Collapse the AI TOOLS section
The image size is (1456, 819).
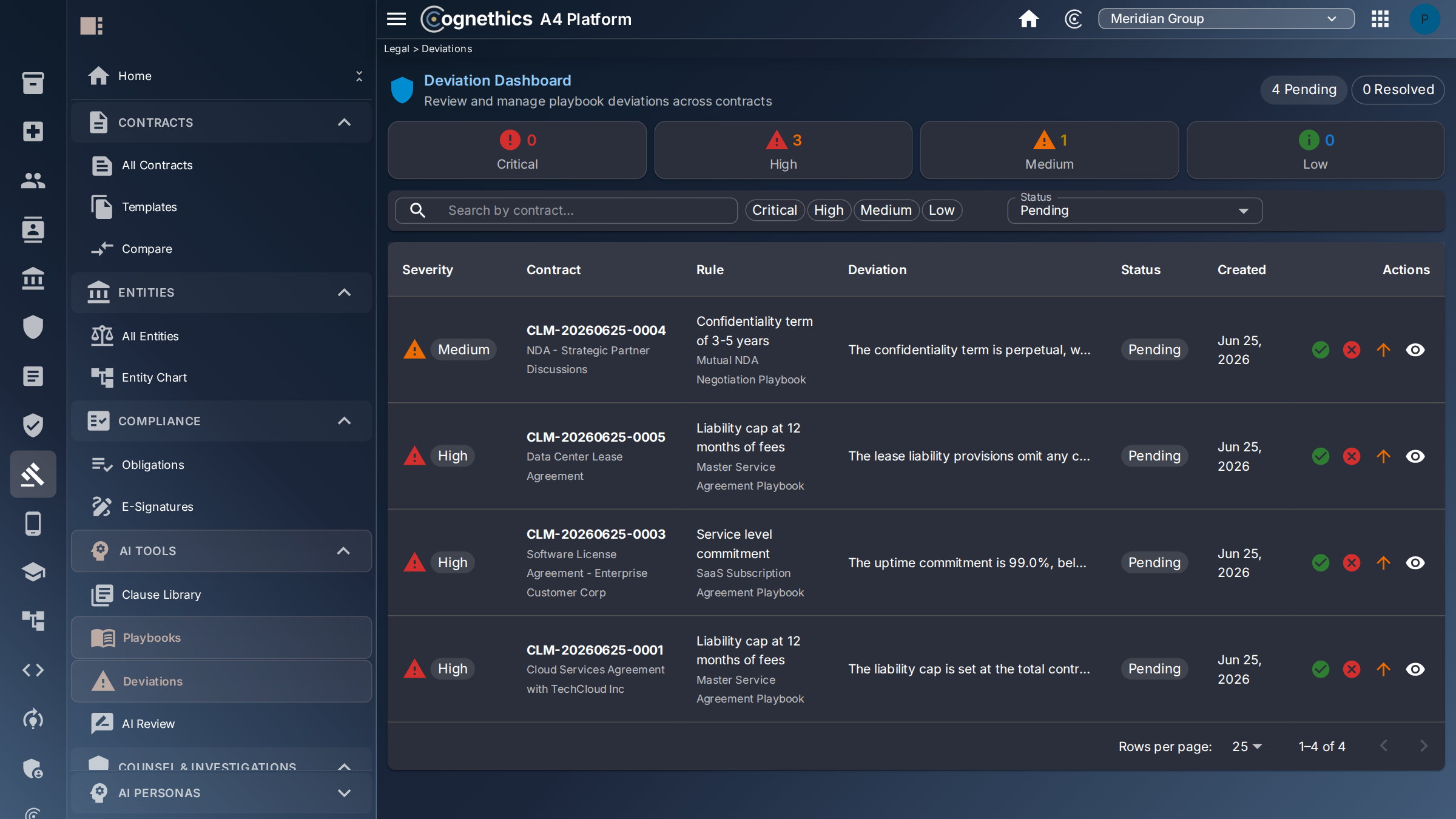point(221,551)
